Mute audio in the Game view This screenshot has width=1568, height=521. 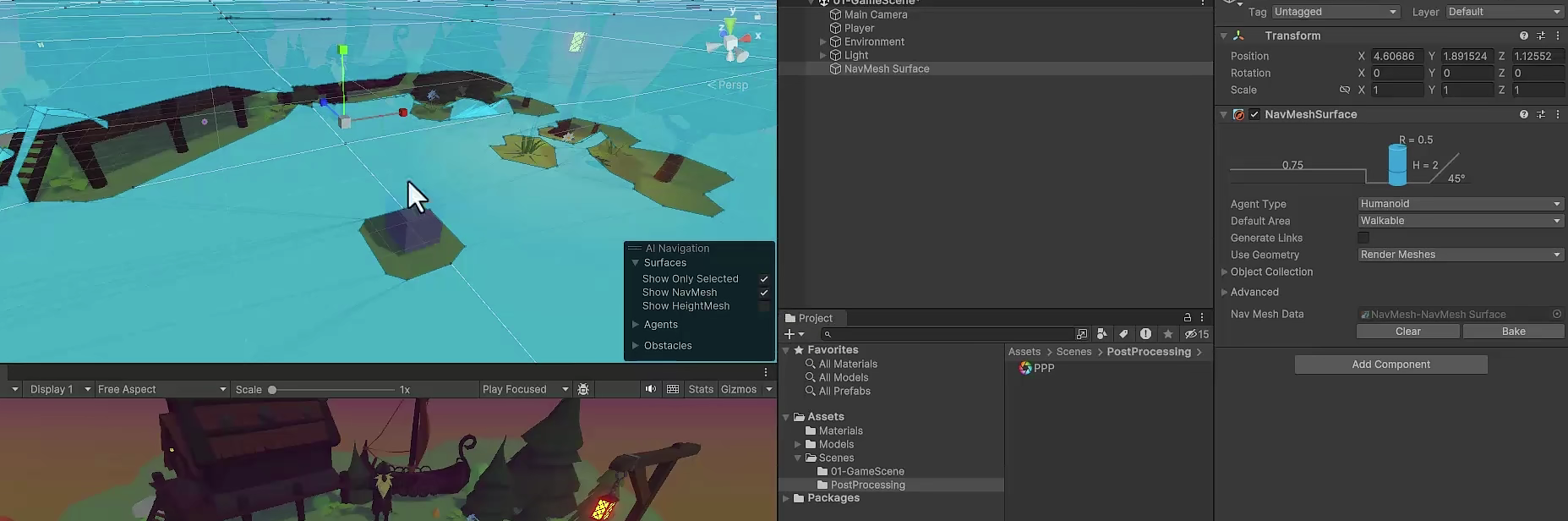click(x=650, y=389)
